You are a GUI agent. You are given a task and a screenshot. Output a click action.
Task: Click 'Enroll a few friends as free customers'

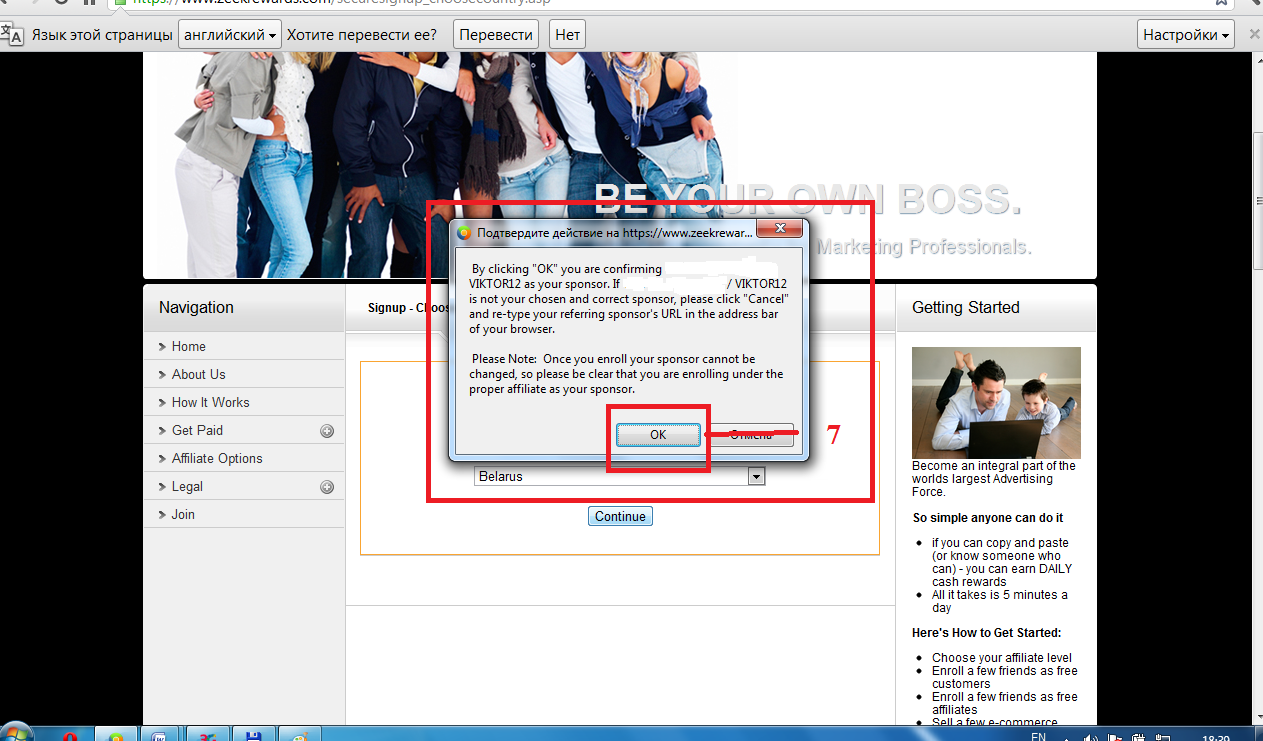1005,678
